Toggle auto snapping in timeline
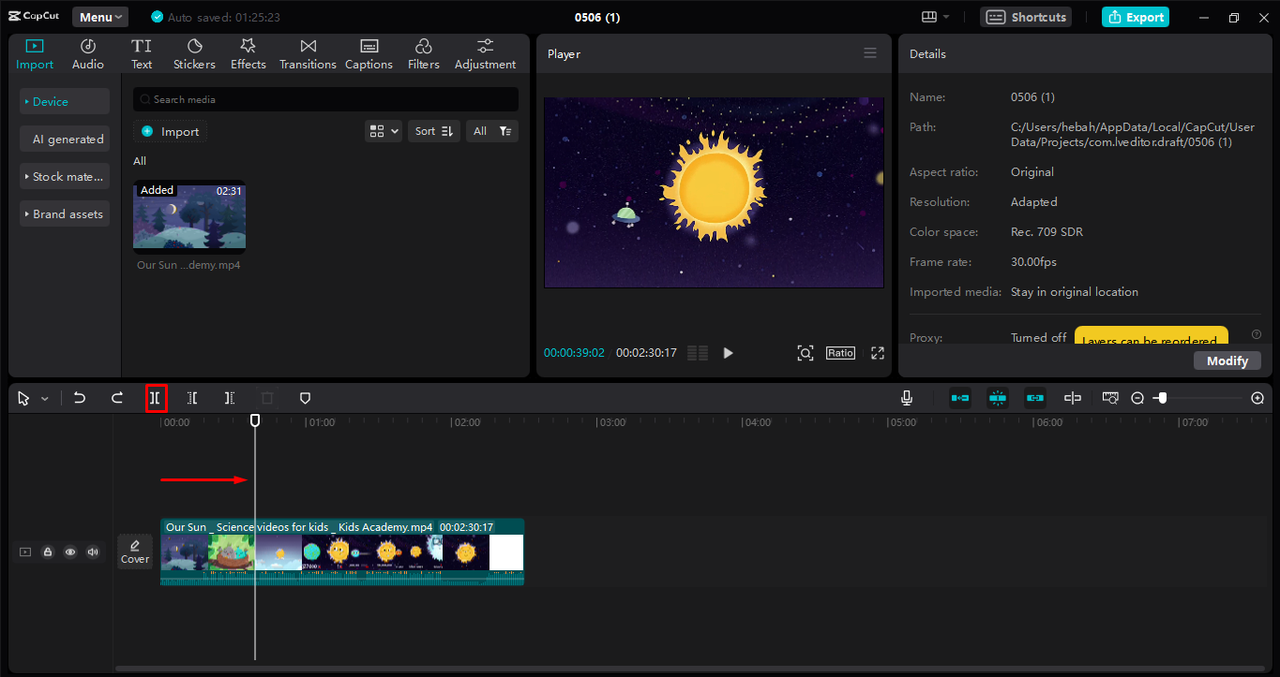Screen dimensions: 1280x677 (997, 398)
